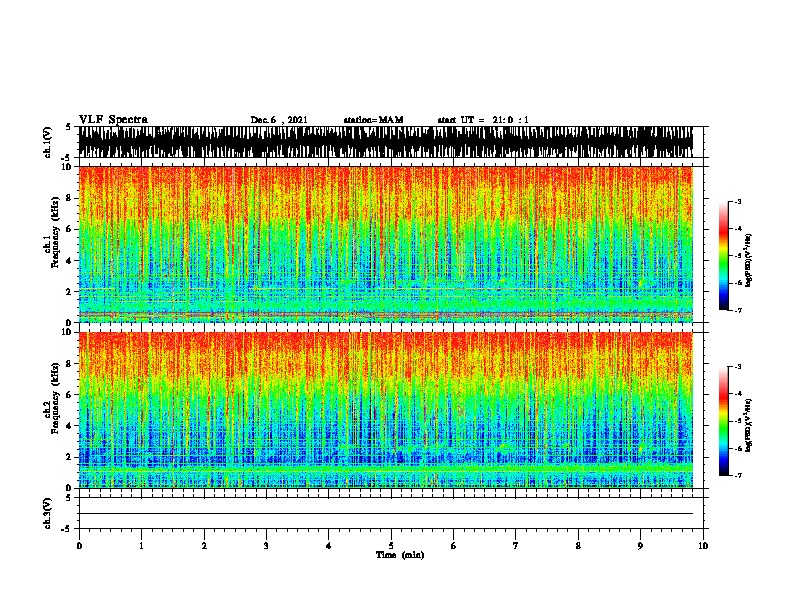Image resolution: width=792 pixels, height=612 pixels.
Task: Select the "Time (min)" axis label
Action: (x=400, y=555)
